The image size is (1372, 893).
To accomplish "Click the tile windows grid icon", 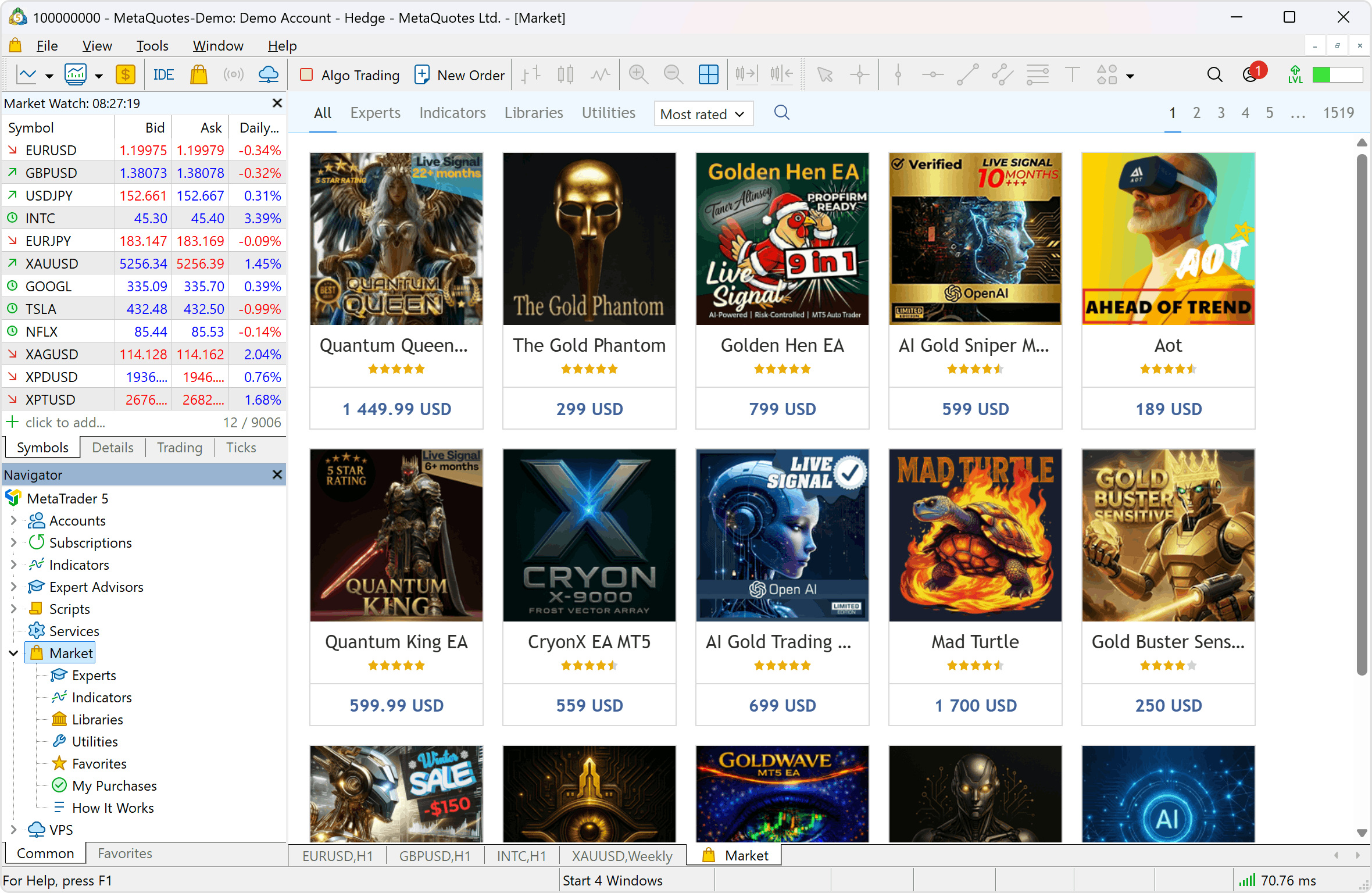I will pyautogui.click(x=708, y=75).
